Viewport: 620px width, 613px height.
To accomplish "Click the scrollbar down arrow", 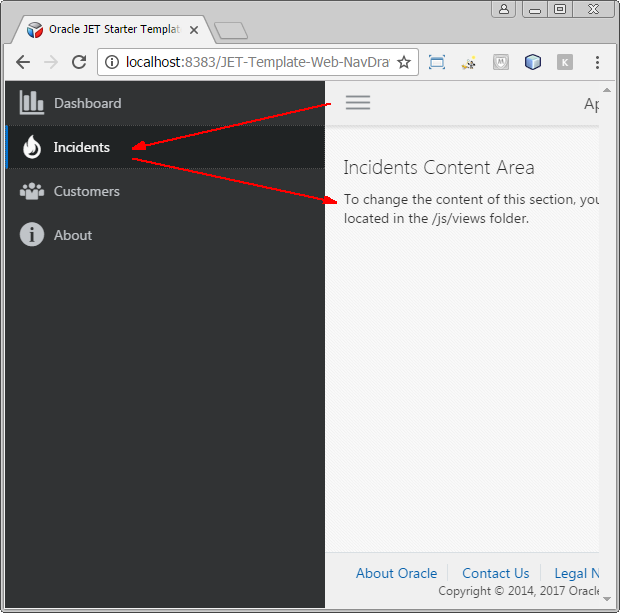I will 607,599.
